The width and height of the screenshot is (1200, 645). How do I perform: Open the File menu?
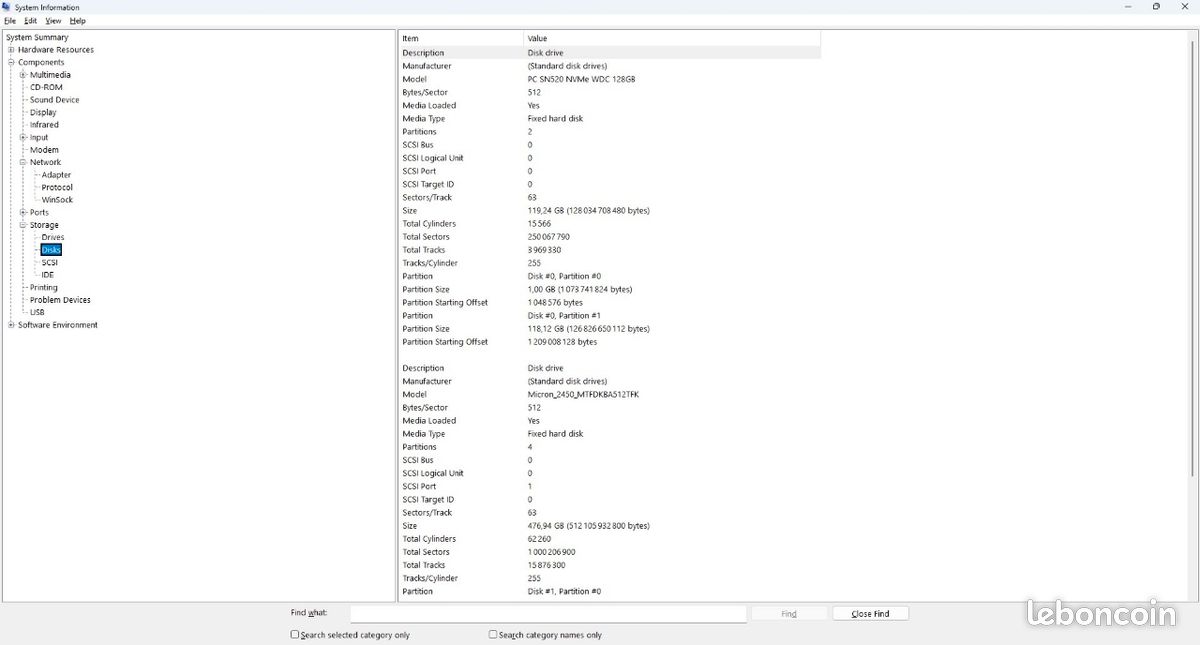tap(10, 21)
